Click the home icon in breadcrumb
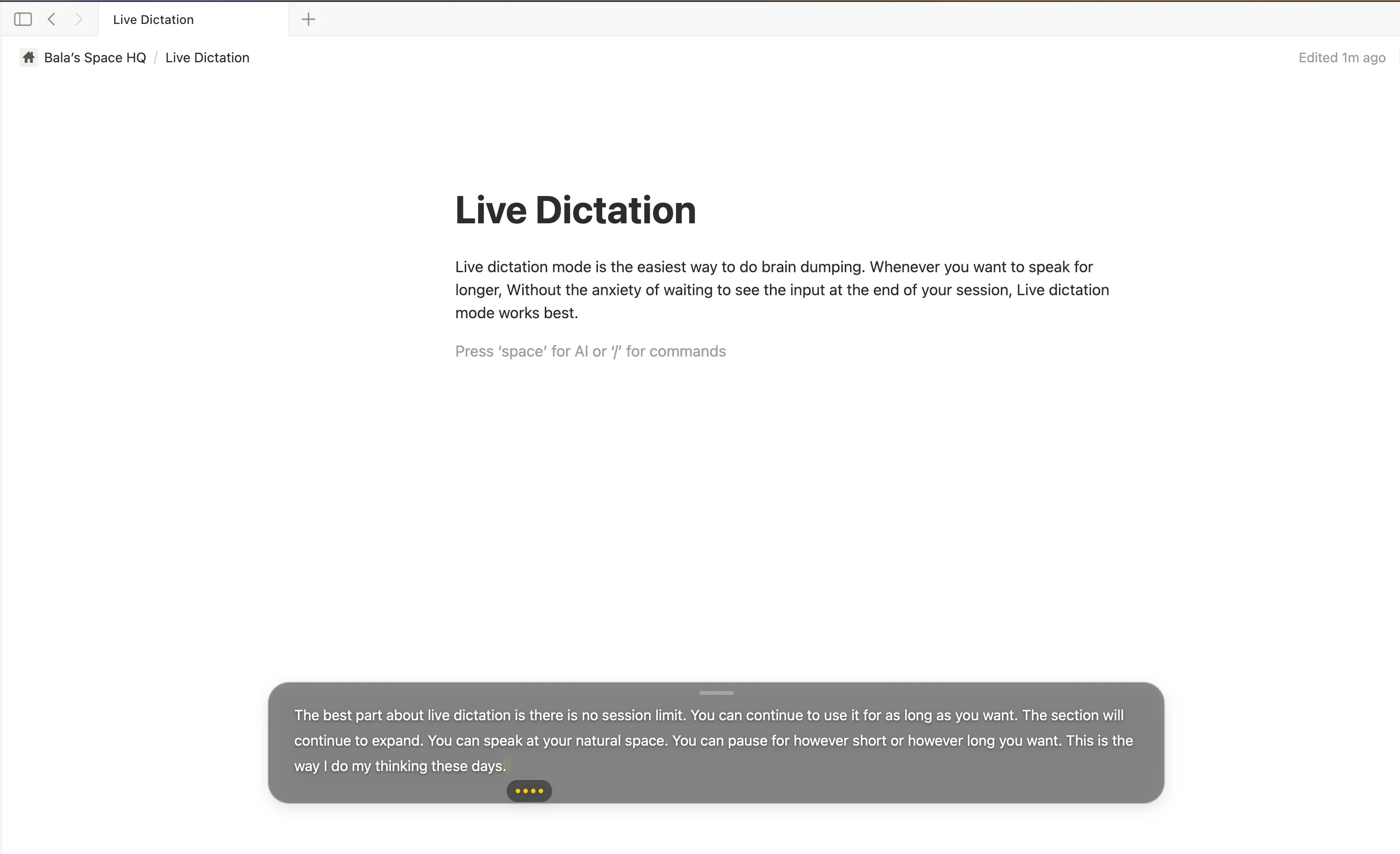Screen dimensions: 1400x854 coord(28,58)
